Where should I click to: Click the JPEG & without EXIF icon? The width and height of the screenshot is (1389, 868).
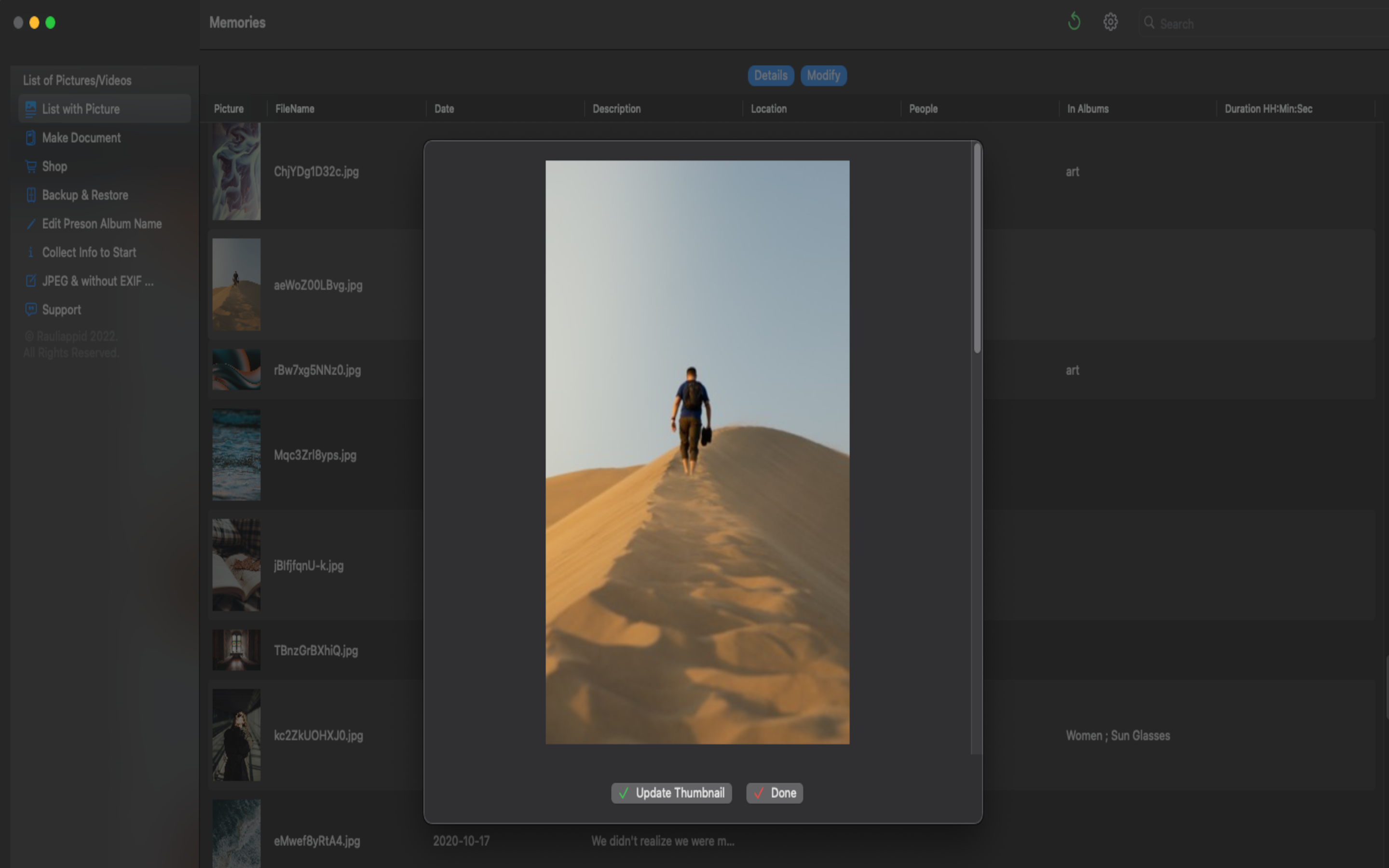pos(30,281)
